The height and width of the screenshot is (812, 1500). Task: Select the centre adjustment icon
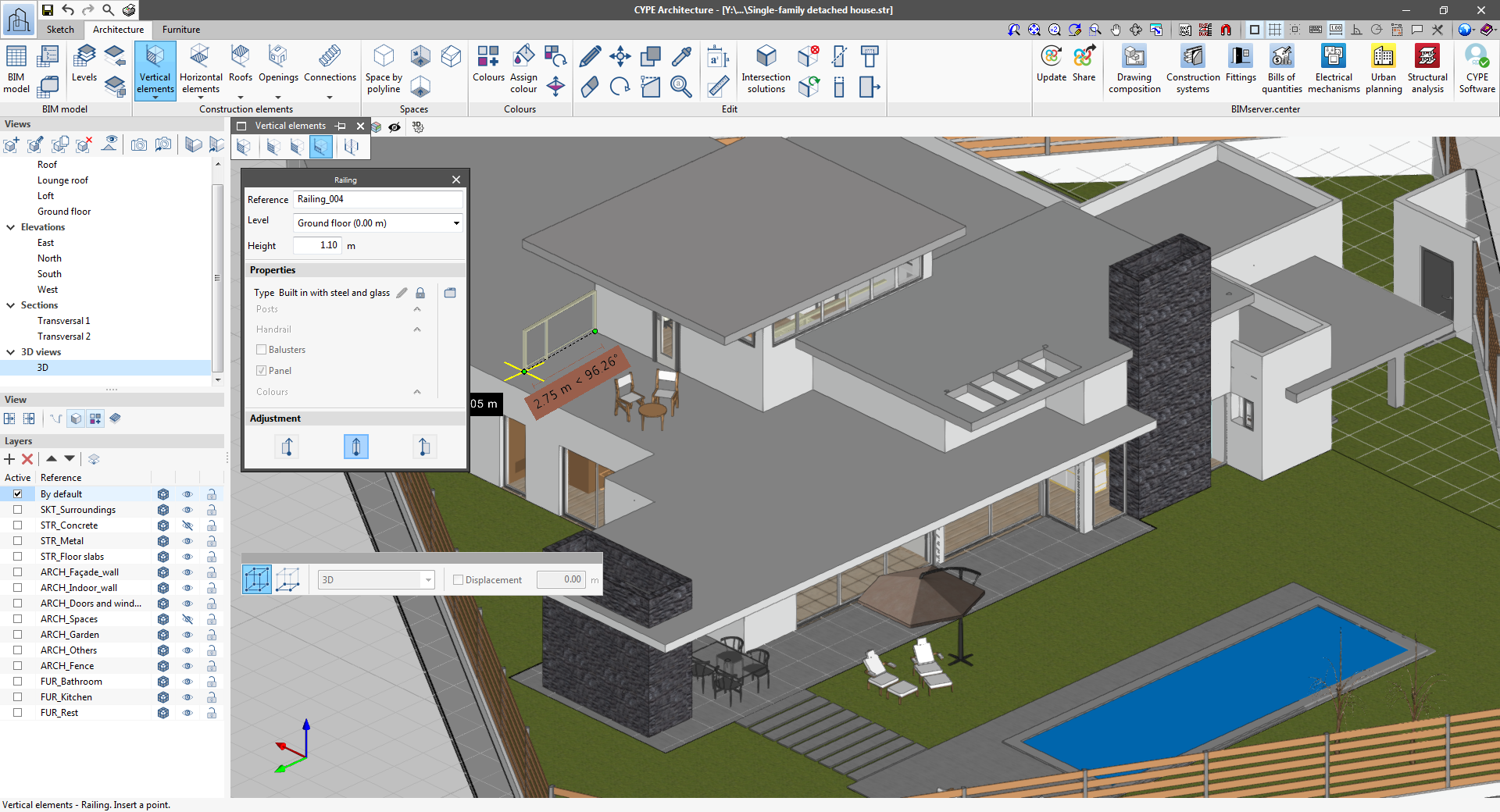coord(356,447)
